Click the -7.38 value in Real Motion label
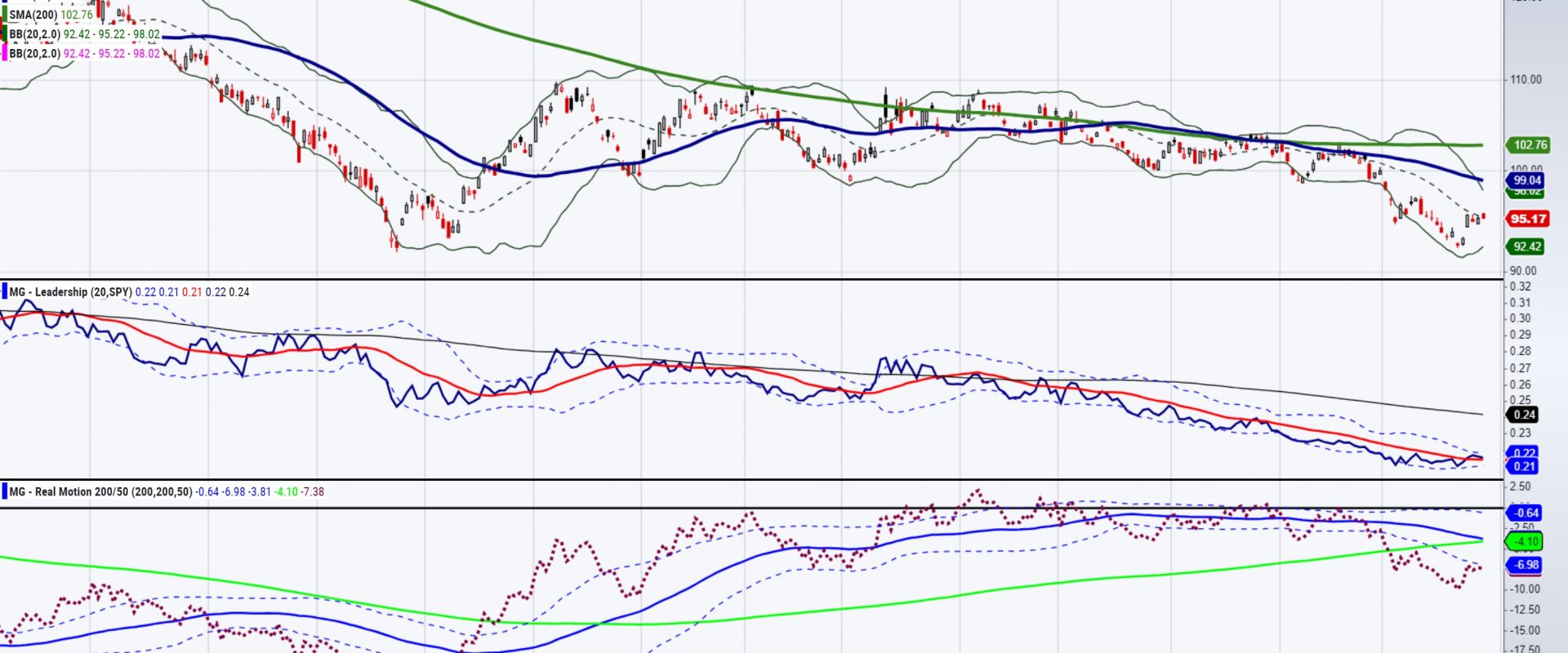1568x653 pixels. (x=312, y=491)
